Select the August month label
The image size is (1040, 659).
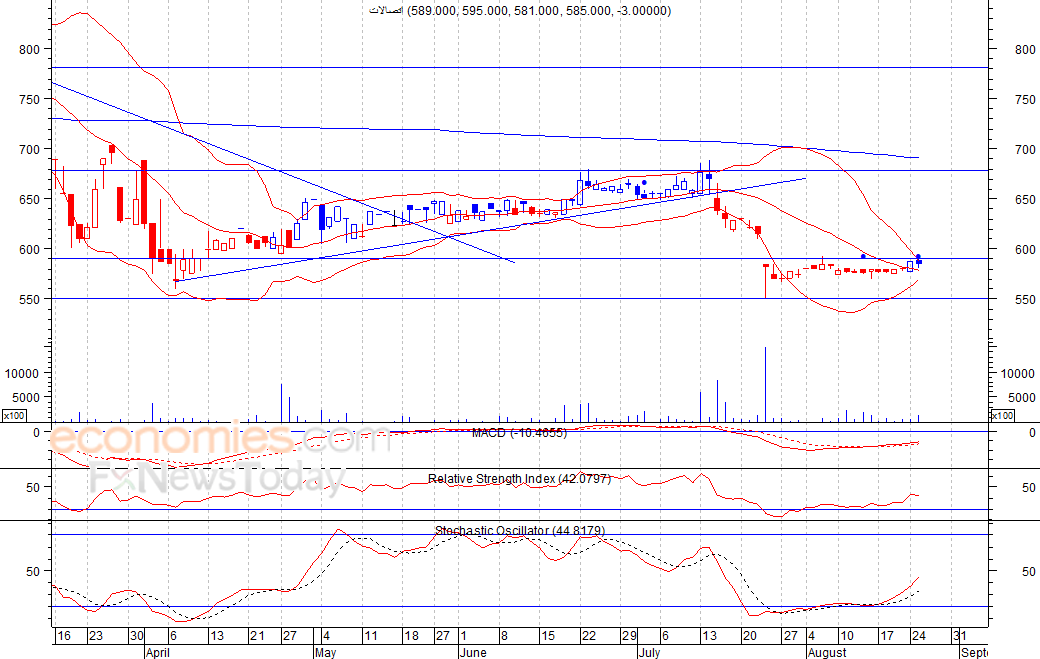[827, 652]
